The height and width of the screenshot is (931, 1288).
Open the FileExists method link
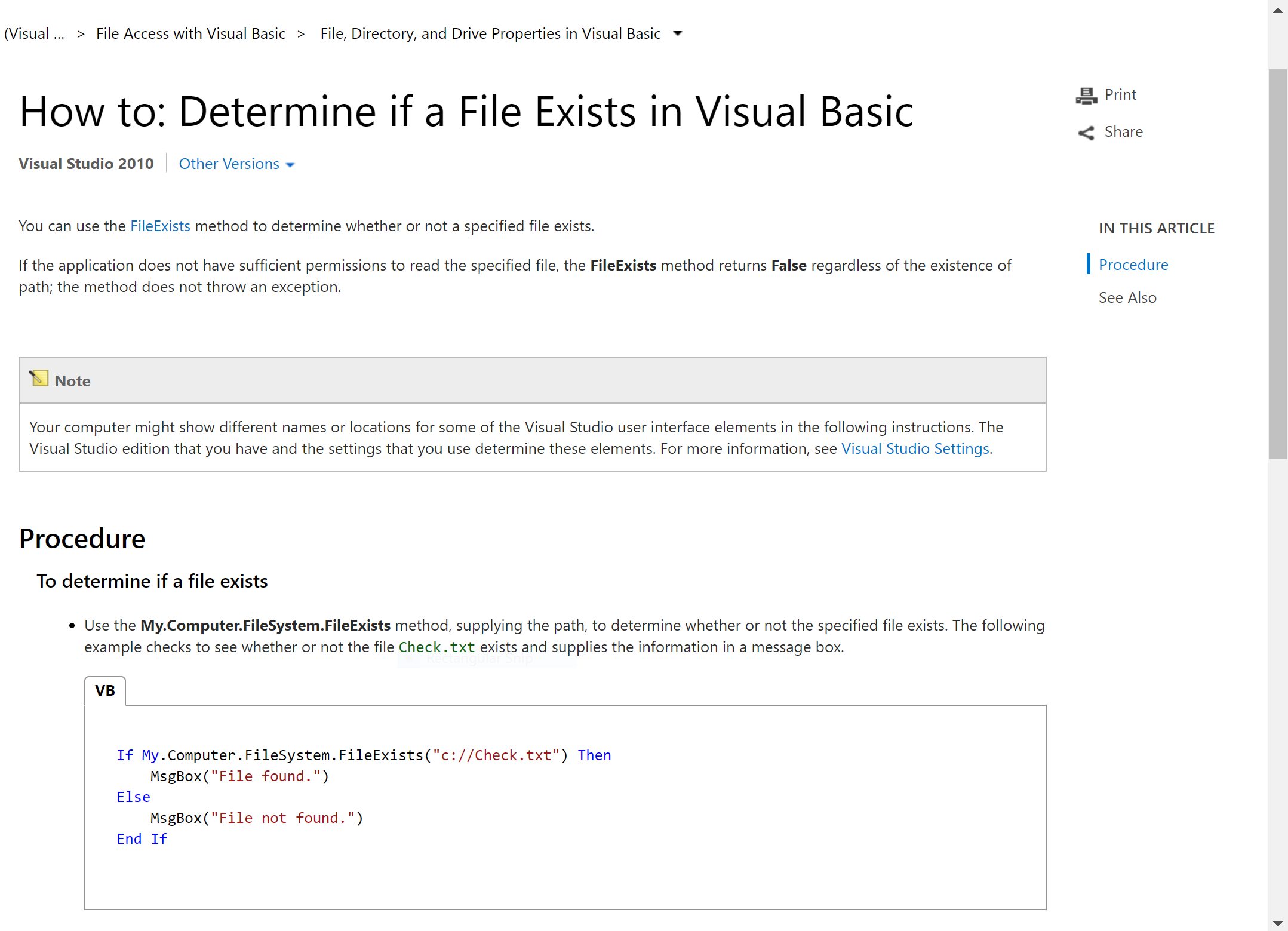(160, 226)
